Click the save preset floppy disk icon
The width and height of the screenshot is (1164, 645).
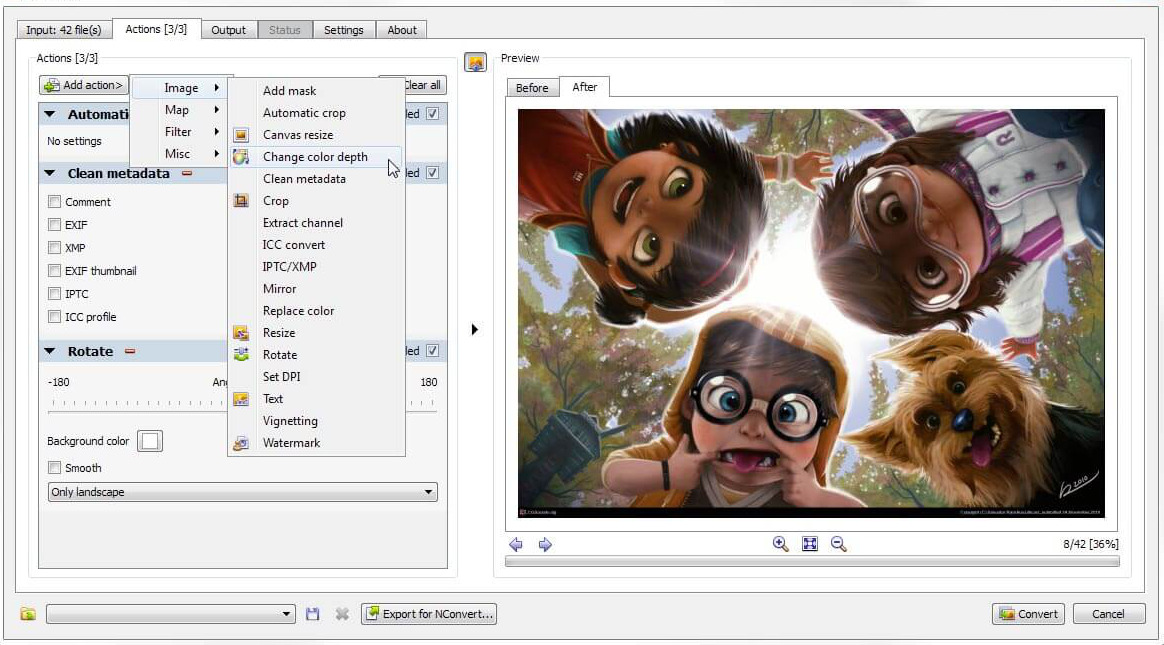coord(313,614)
